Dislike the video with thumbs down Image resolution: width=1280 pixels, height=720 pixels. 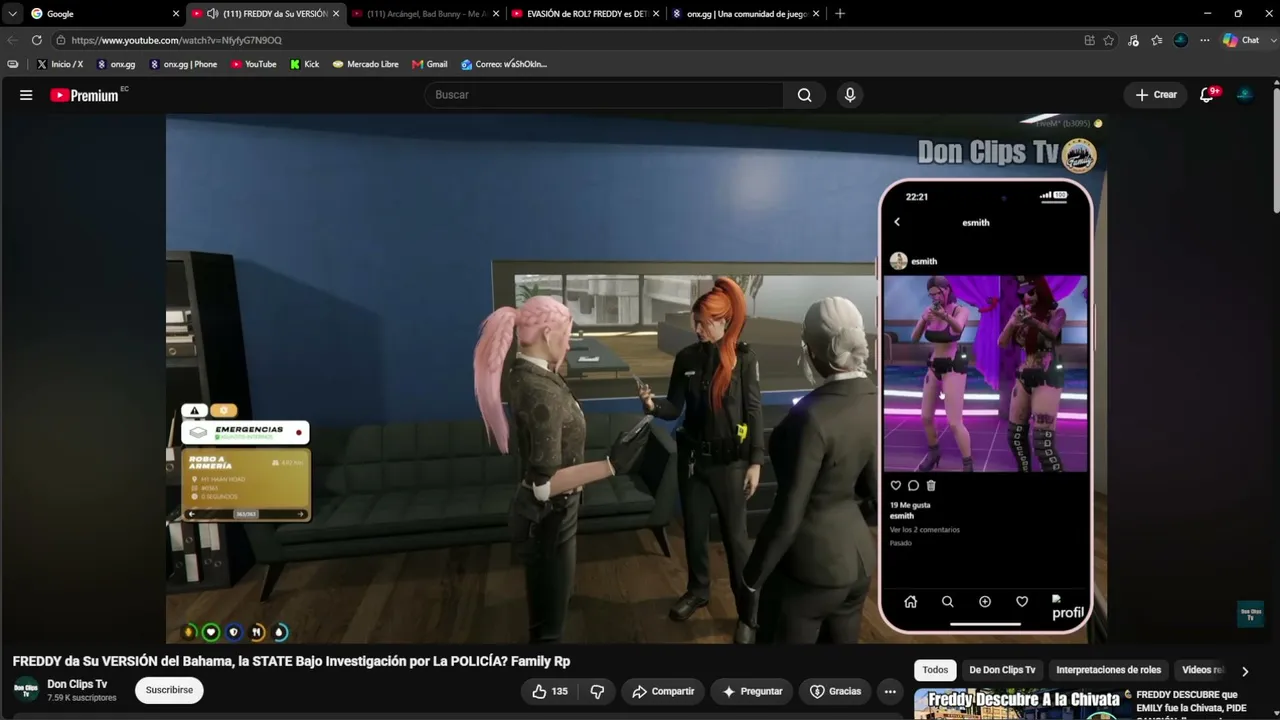(x=597, y=691)
